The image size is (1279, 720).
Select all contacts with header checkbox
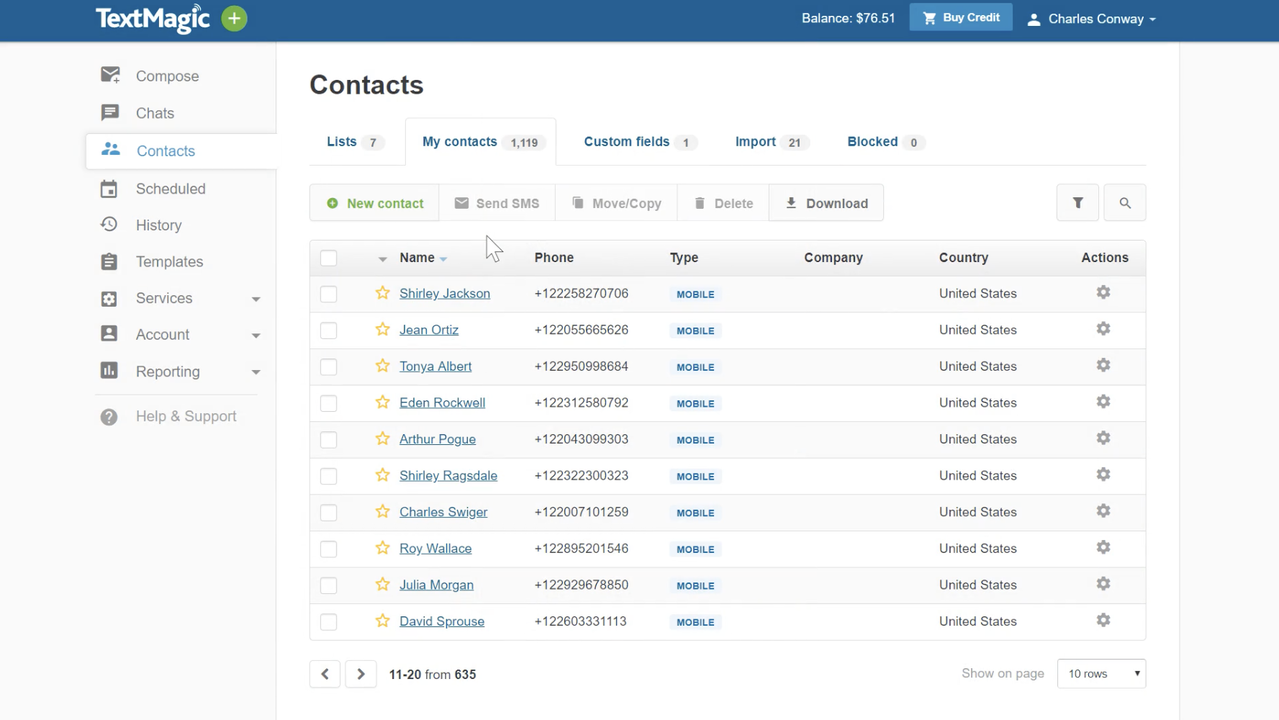click(x=328, y=257)
